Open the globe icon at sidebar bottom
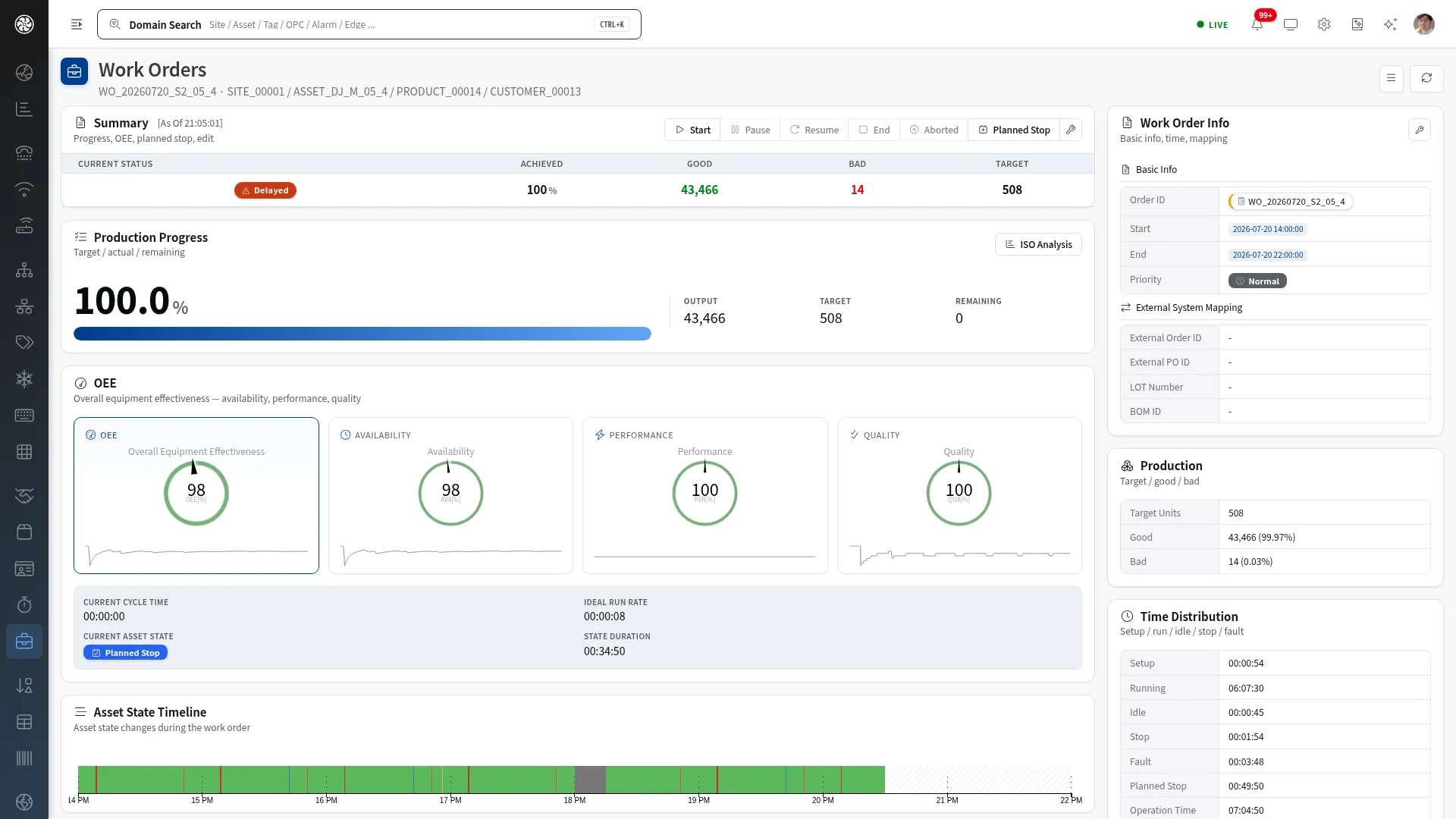This screenshot has width=1456, height=819. click(24, 802)
